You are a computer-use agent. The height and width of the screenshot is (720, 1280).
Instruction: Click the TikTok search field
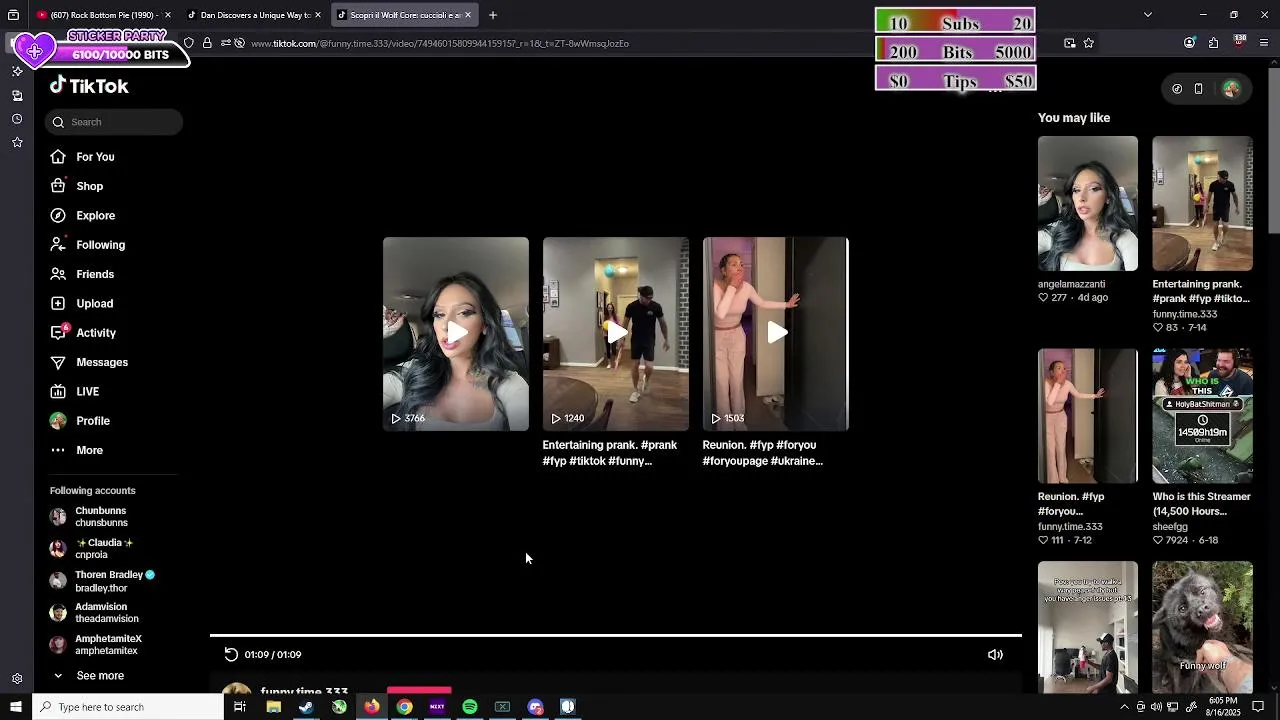[x=114, y=122]
